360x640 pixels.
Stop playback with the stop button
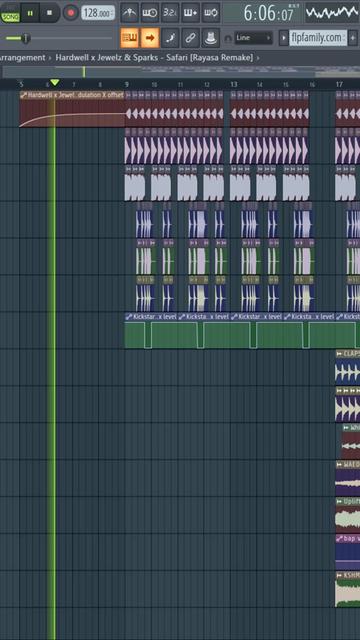coord(49,13)
